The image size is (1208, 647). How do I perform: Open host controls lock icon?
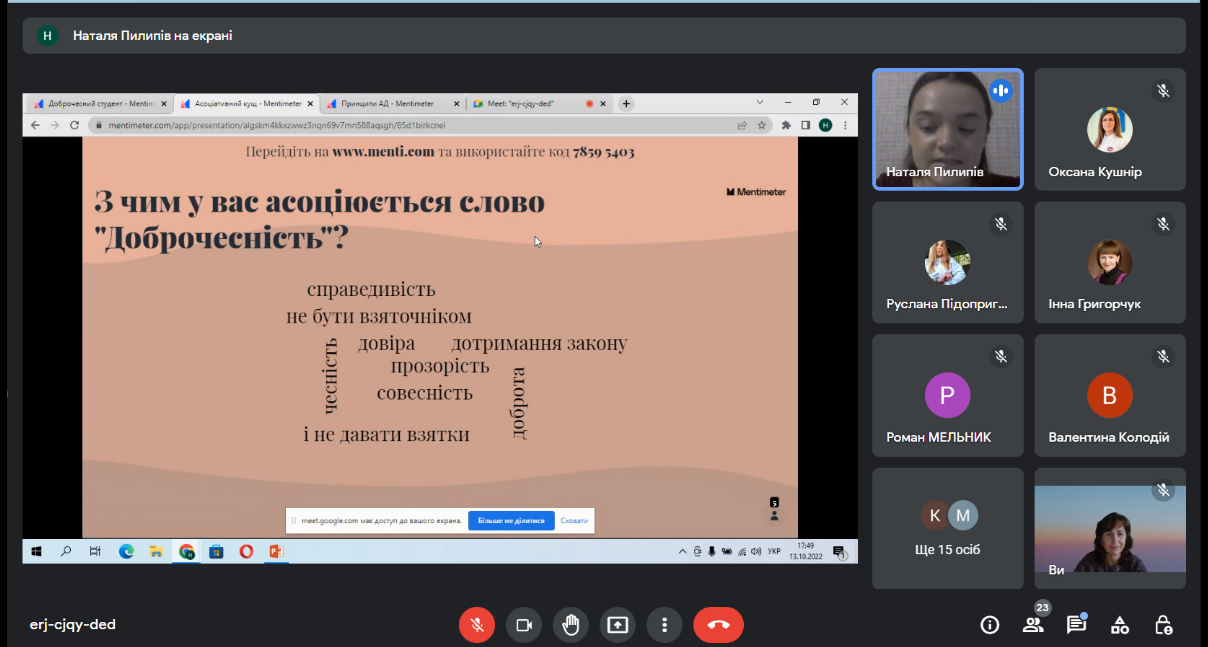[1163, 625]
